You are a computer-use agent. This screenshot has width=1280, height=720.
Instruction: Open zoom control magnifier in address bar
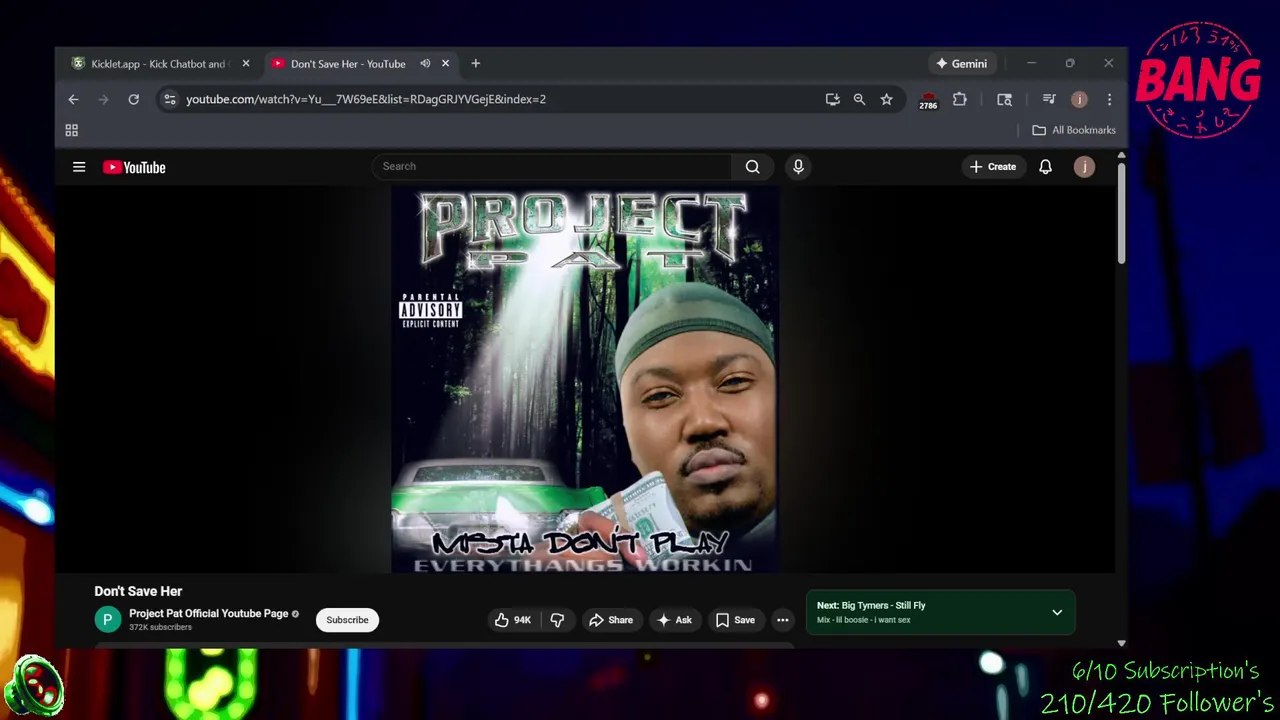[859, 99]
